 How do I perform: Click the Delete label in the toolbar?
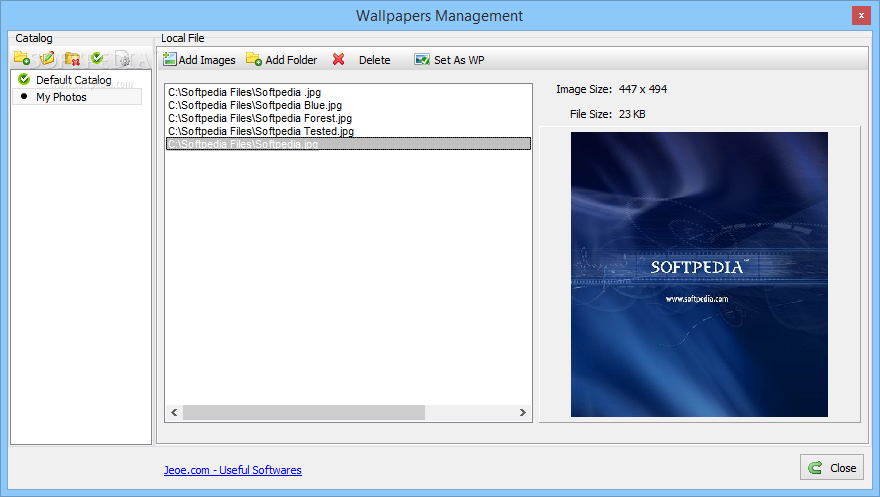coord(374,60)
